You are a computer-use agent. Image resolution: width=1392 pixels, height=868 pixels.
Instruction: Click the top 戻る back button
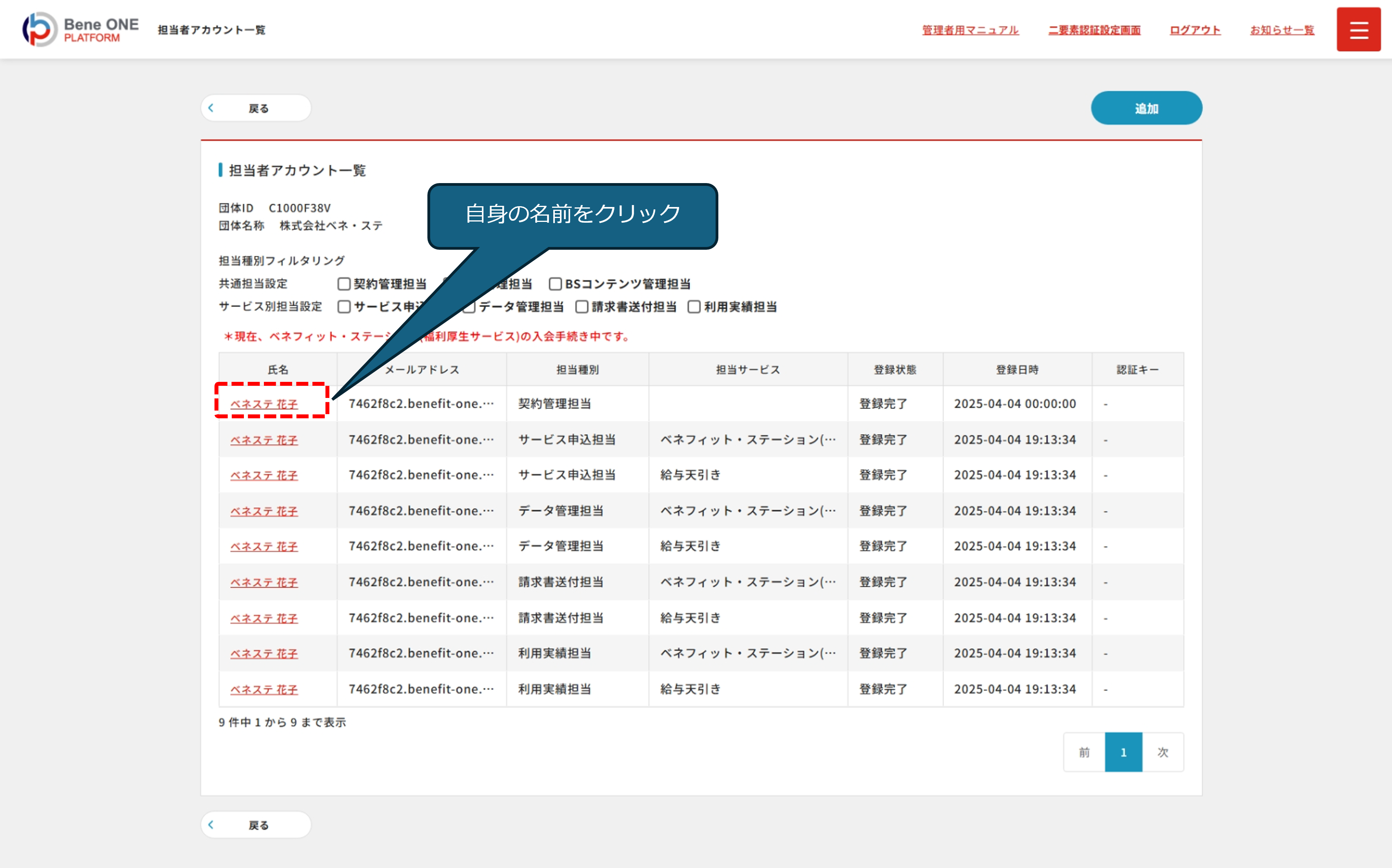point(256,108)
